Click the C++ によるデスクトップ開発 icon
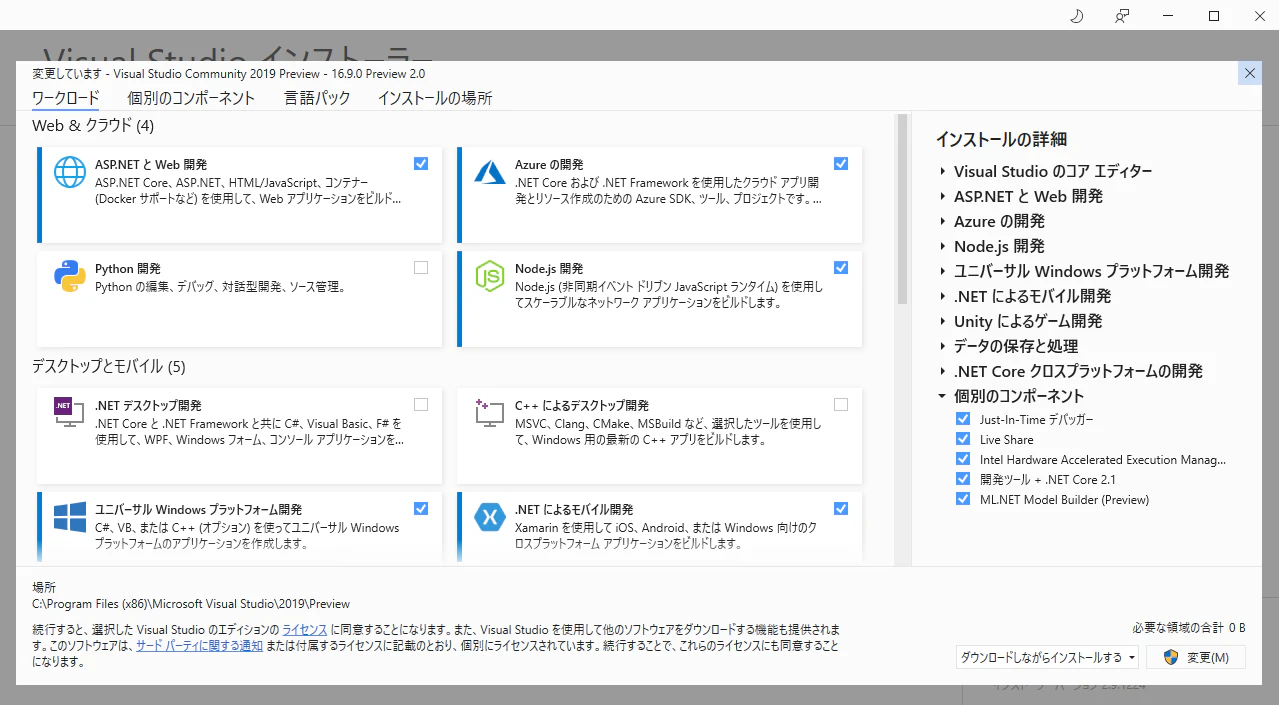Screen dimensions: 1279x705 coord(490,413)
